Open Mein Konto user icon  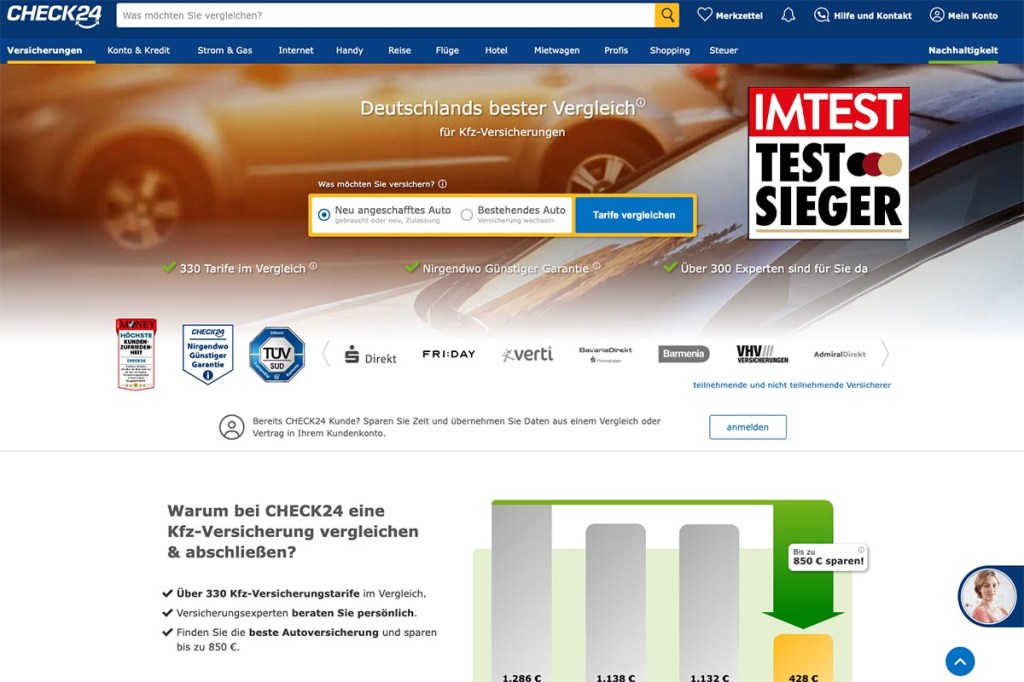click(x=937, y=15)
